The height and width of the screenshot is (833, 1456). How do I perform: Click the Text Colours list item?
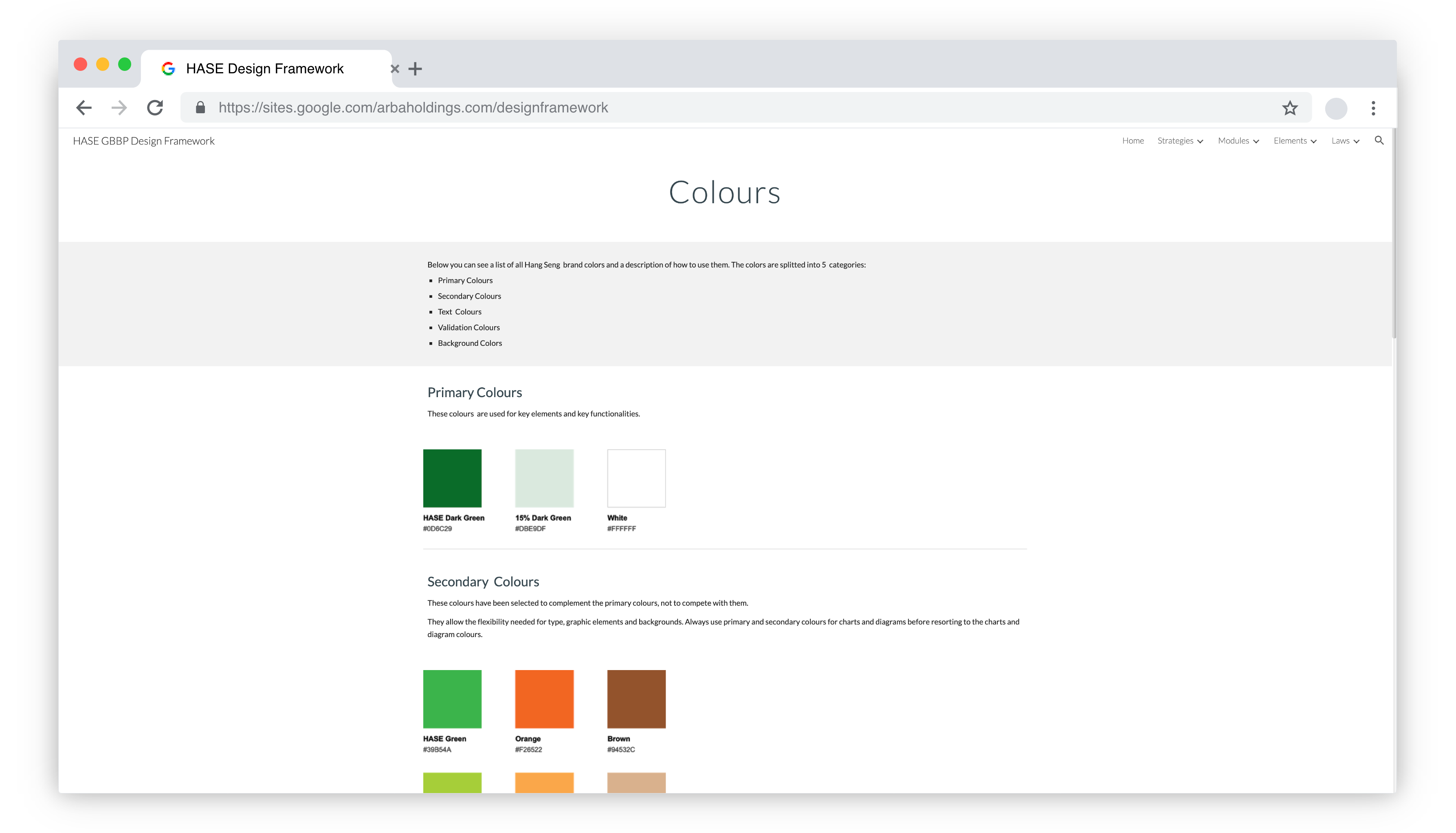coord(460,312)
